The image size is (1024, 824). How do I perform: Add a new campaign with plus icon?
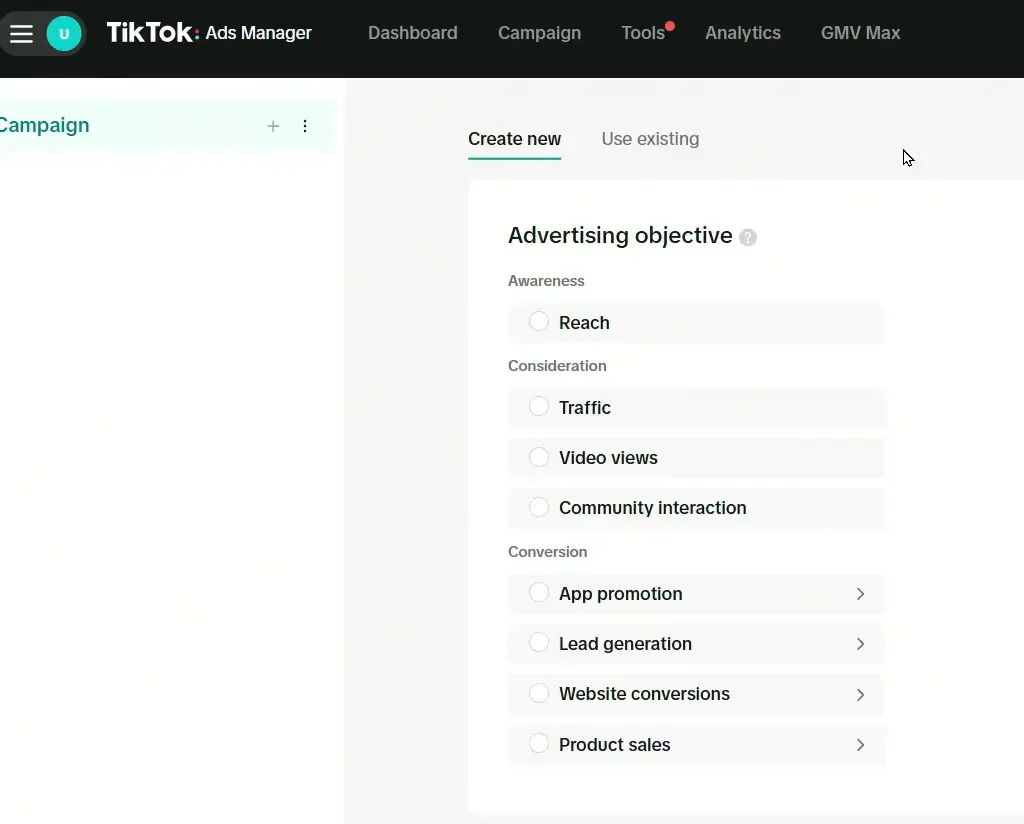tap(273, 126)
